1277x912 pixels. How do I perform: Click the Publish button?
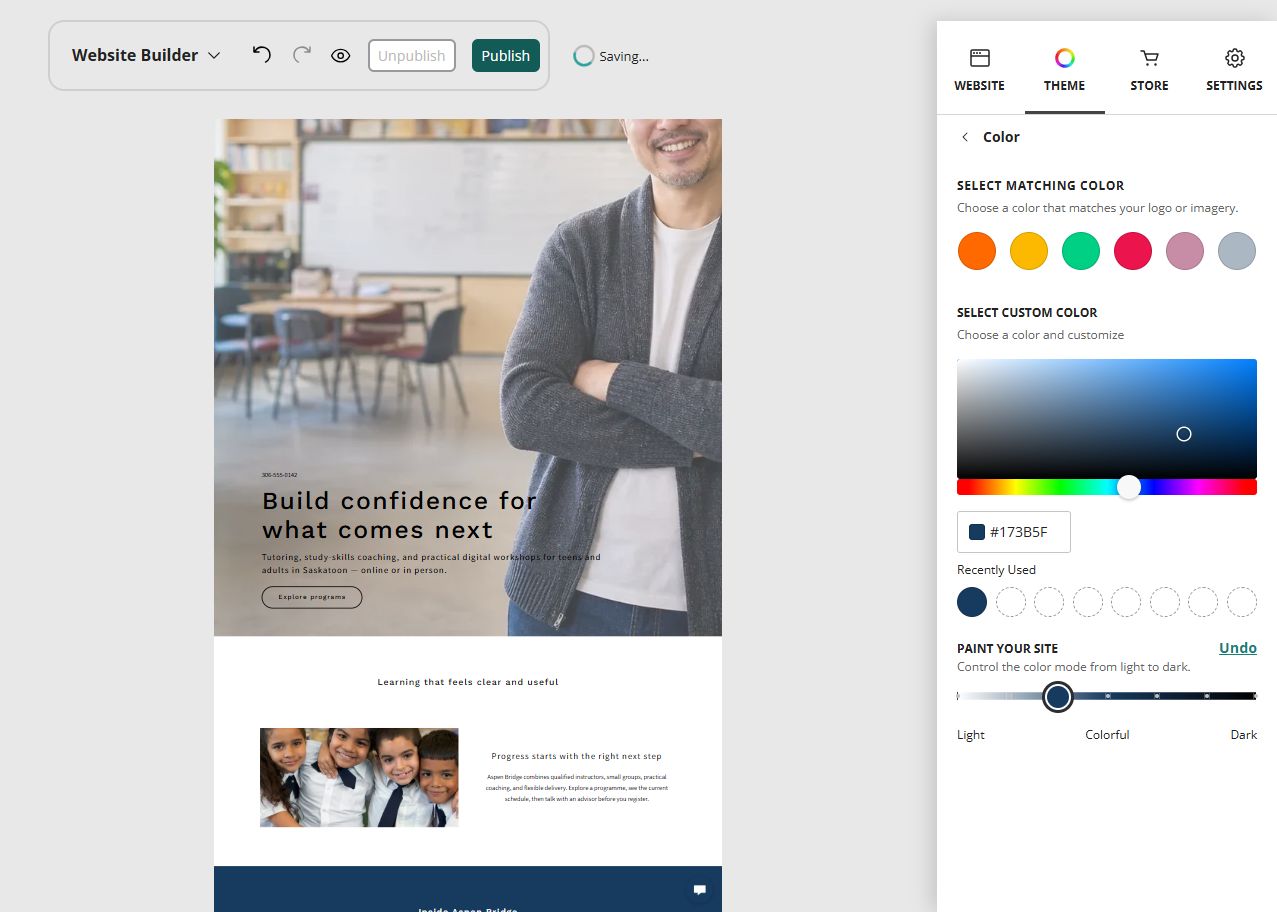coord(506,56)
